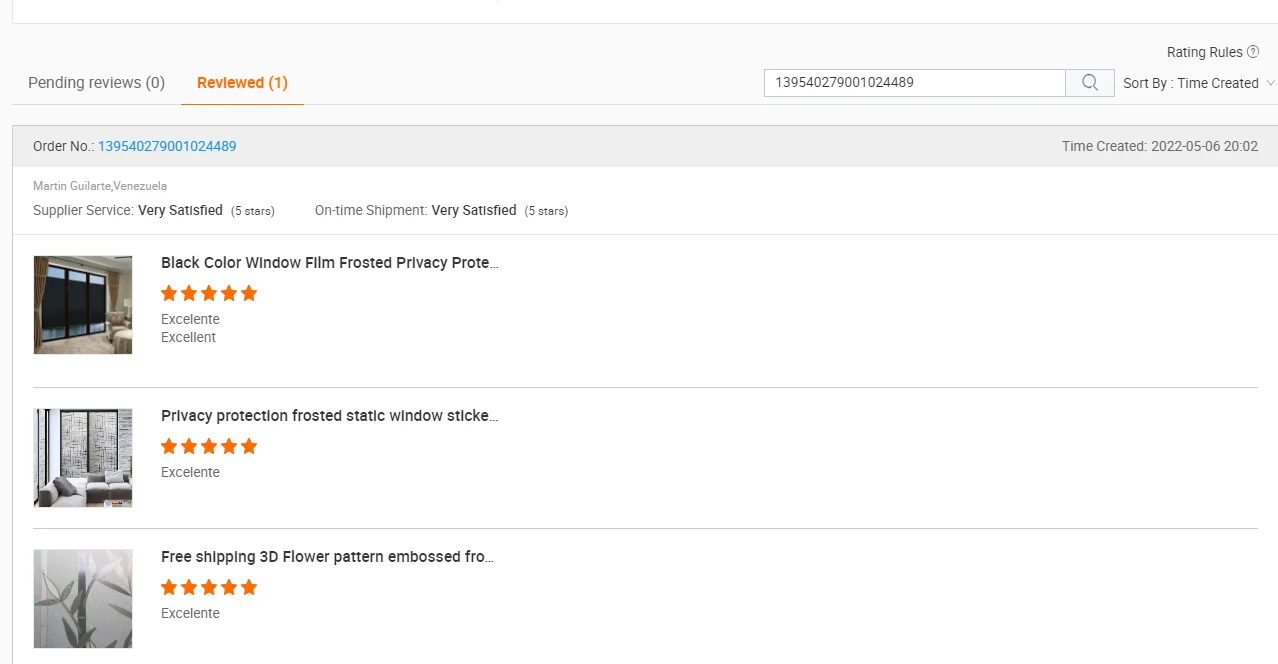The height and width of the screenshot is (664, 1278).
Task: Select the Reviewed (1) tab
Action: 242,83
